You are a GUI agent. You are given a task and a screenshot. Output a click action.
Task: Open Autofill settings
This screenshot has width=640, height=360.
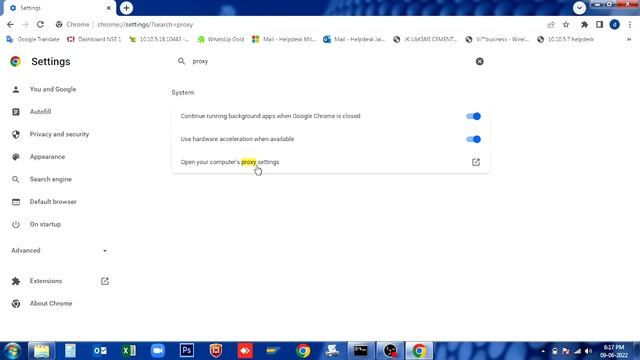40,112
